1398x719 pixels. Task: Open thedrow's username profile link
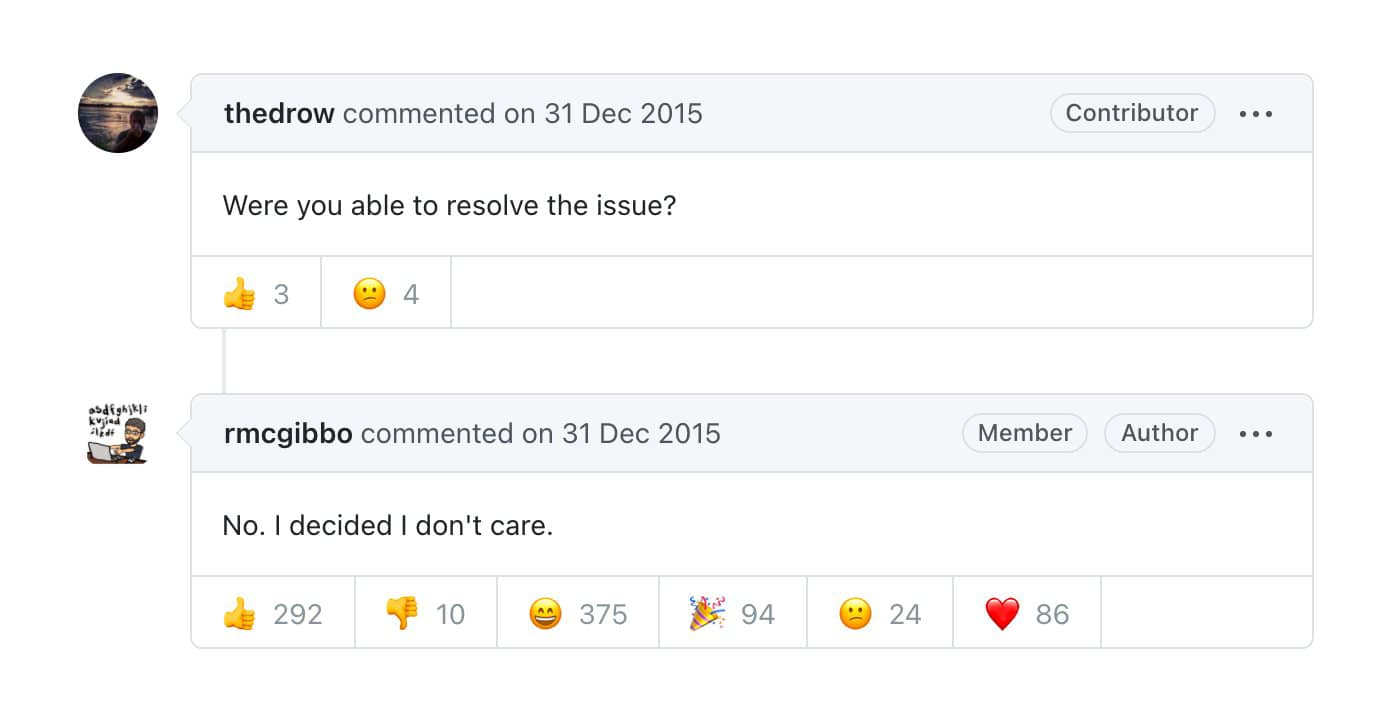279,114
